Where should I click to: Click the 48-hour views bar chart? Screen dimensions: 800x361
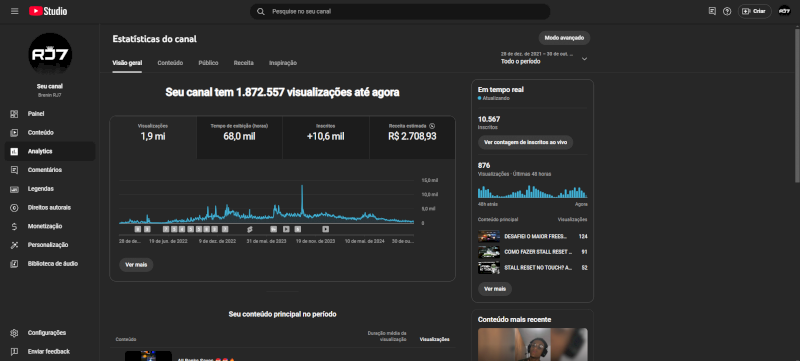click(x=533, y=192)
